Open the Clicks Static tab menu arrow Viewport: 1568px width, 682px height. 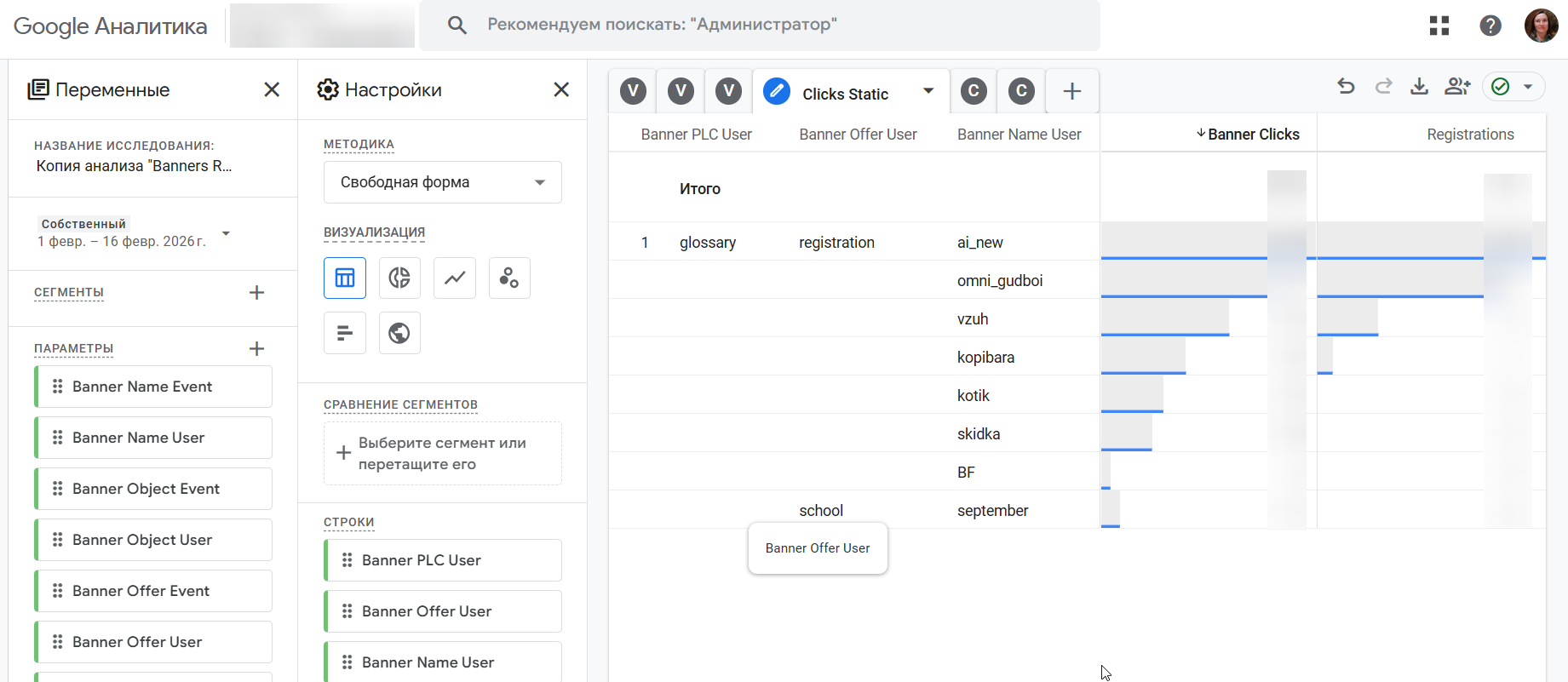point(928,91)
